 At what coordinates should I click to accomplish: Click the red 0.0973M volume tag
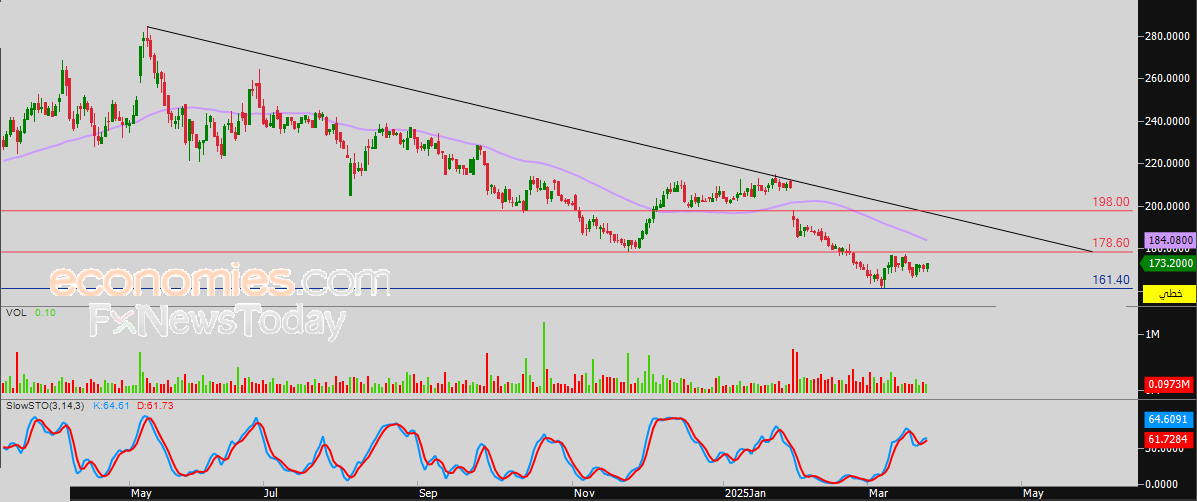(x=1168, y=385)
